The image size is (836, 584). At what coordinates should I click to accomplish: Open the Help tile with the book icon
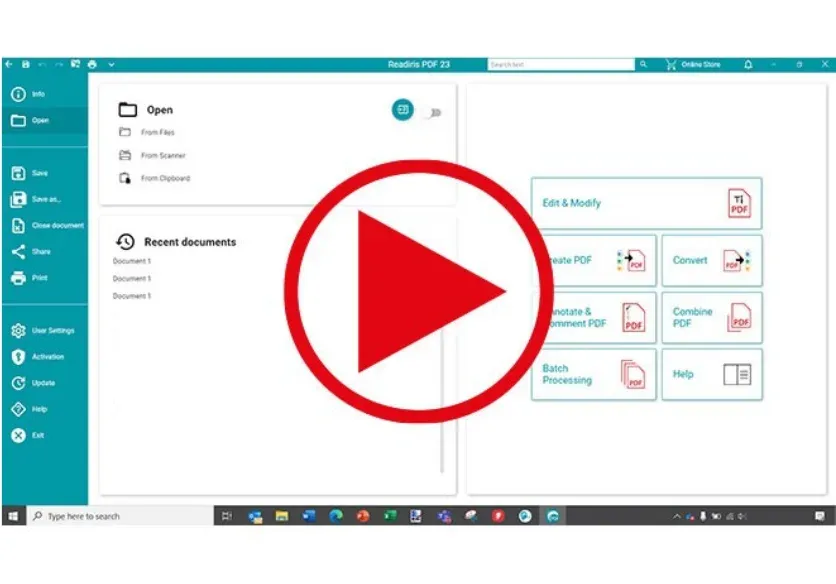pyautogui.click(x=712, y=374)
